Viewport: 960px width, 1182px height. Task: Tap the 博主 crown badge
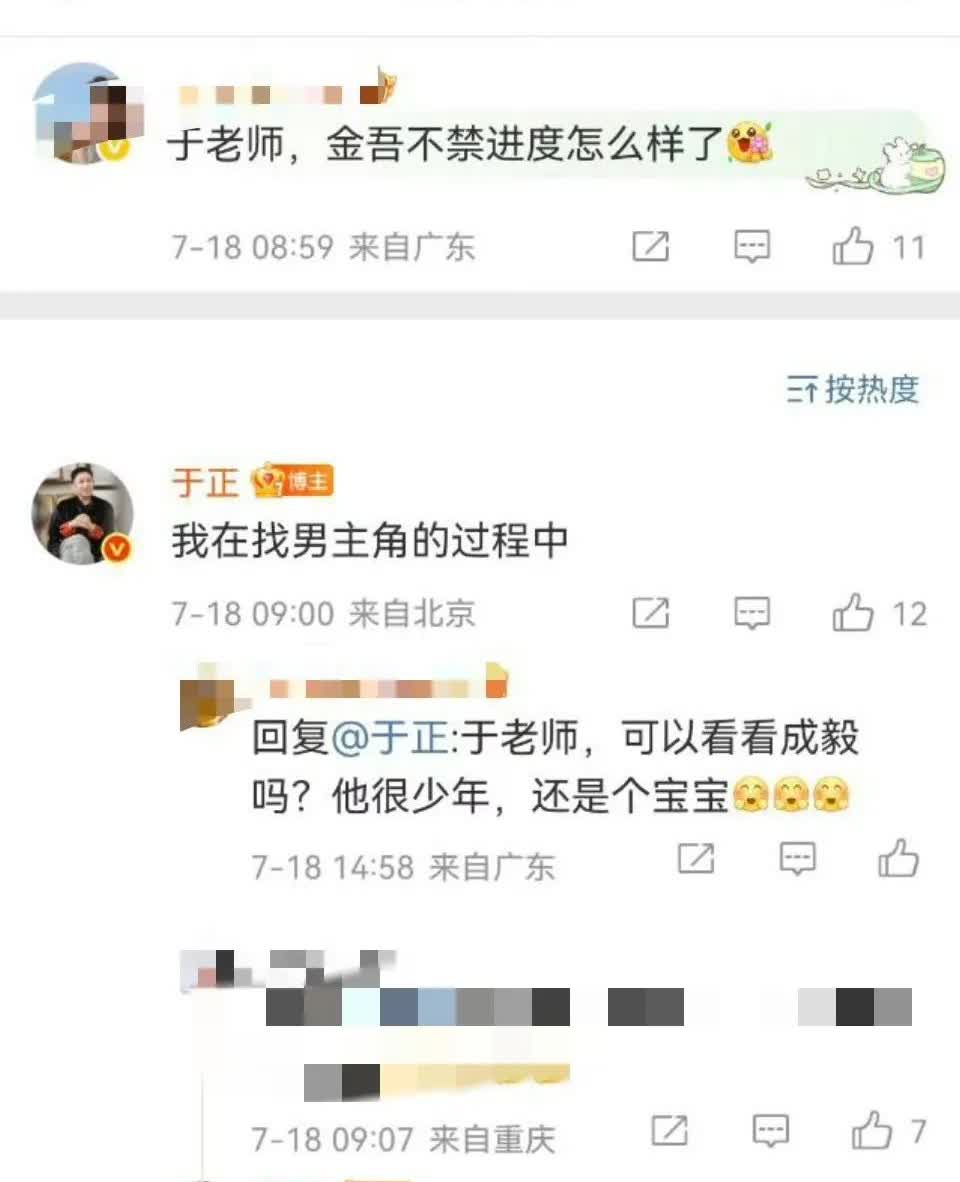(x=292, y=482)
